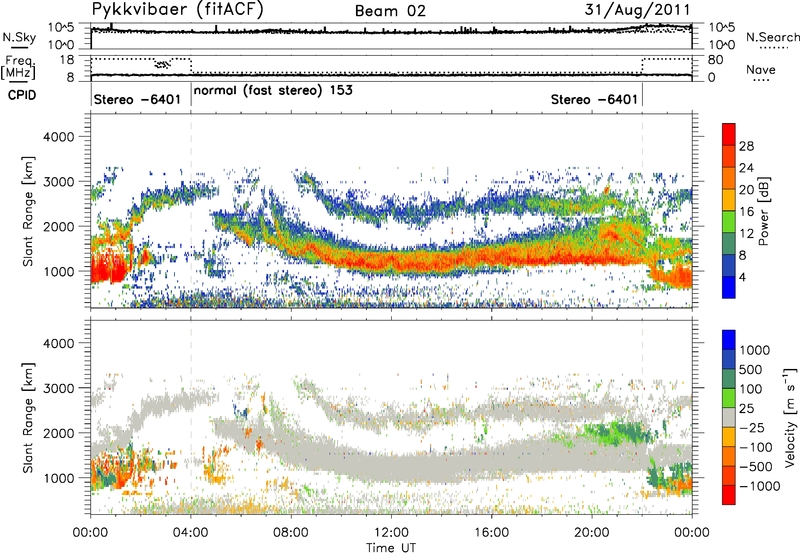
Task: Click the 'Nave' legend label
Action: coord(761,69)
